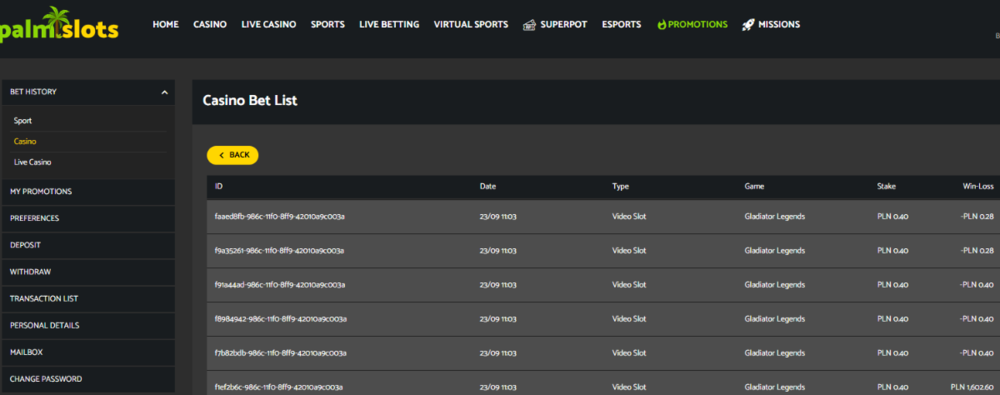Select bet ID starting with f7b82bdb
This screenshot has width=1000, height=395.
[x=281, y=353]
